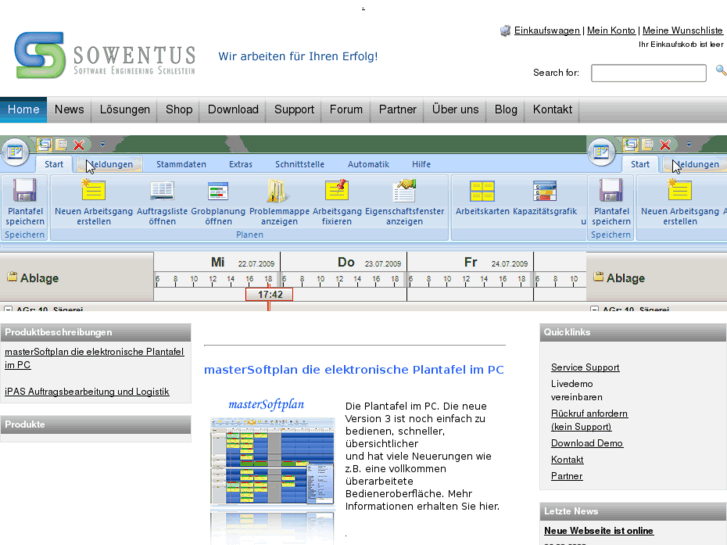The height and width of the screenshot is (545, 727).
Task: Open iPAS Auftragsbearbeitung und Logistik link
Action: tap(87, 391)
